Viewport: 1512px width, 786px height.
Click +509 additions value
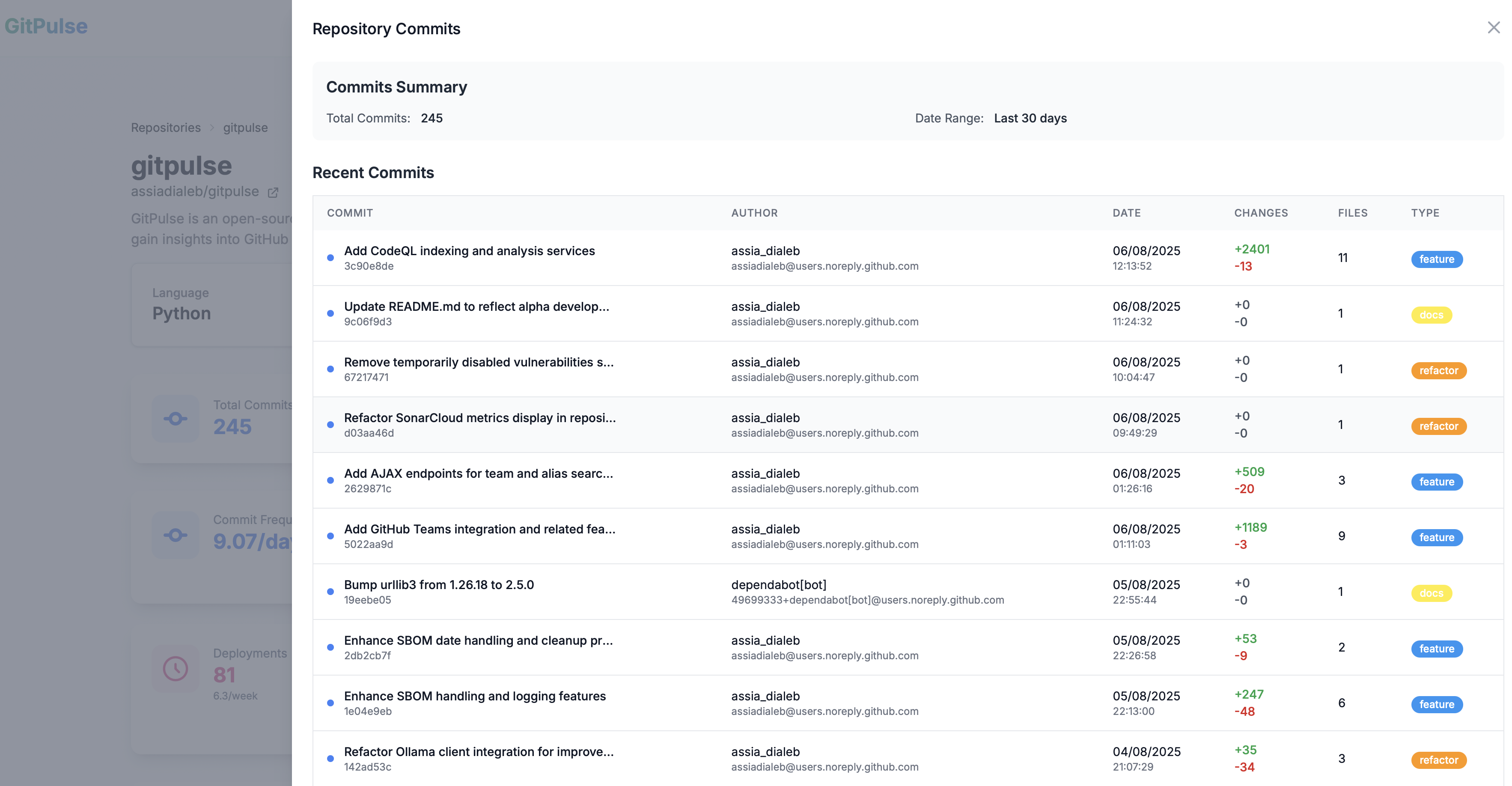click(1250, 471)
